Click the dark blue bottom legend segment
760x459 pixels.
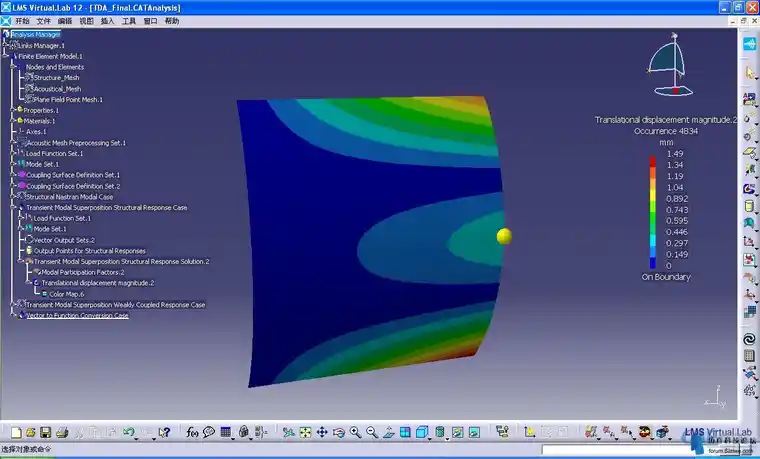point(653,263)
